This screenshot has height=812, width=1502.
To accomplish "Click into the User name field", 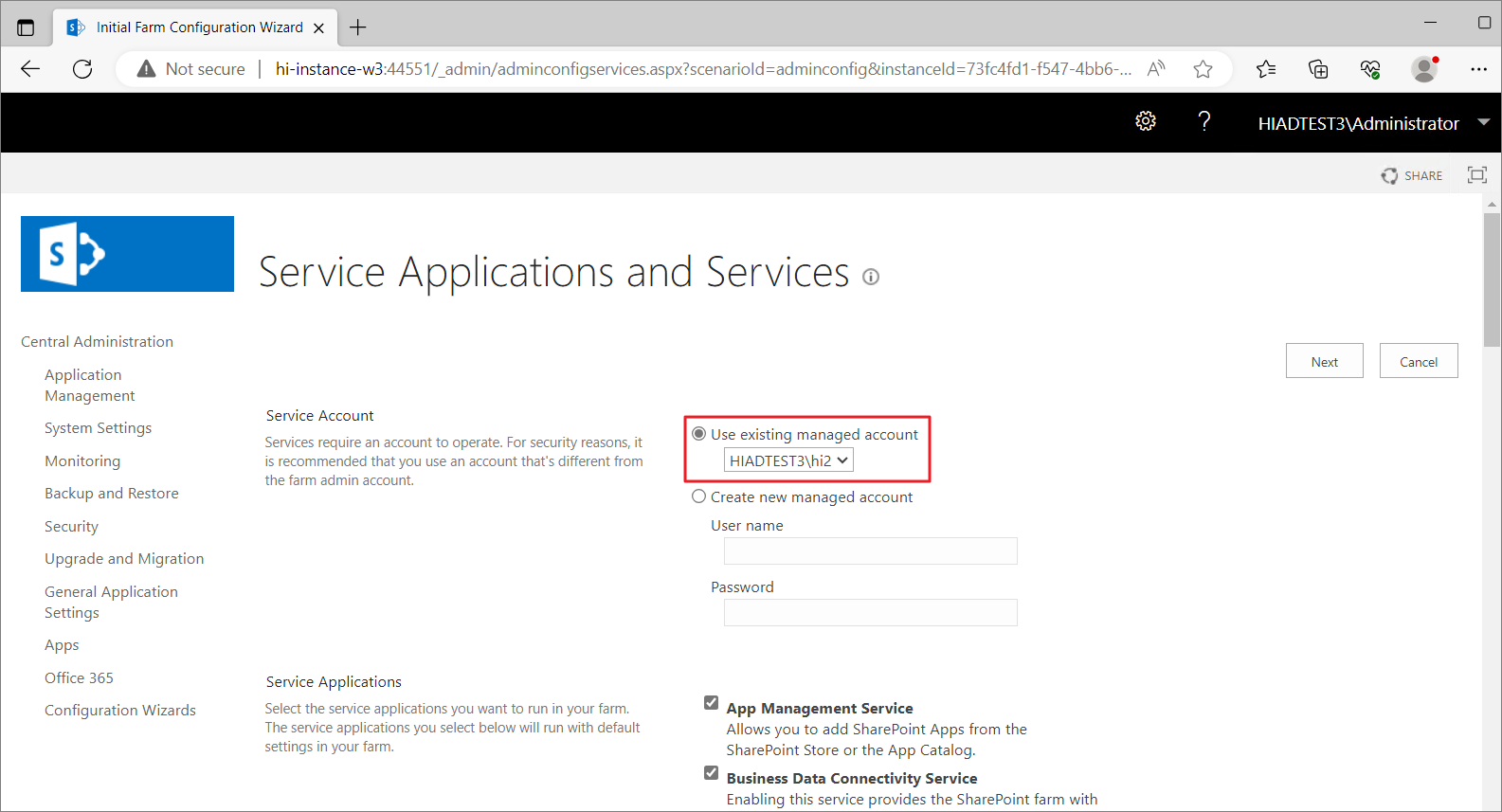I will pos(871,550).
